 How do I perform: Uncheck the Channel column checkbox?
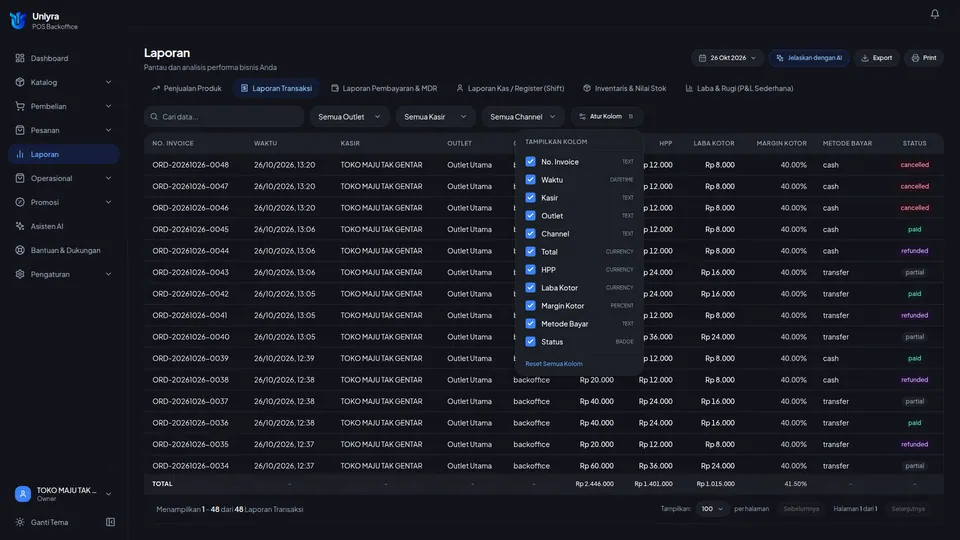pyautogui.click(x=530, y=233)
